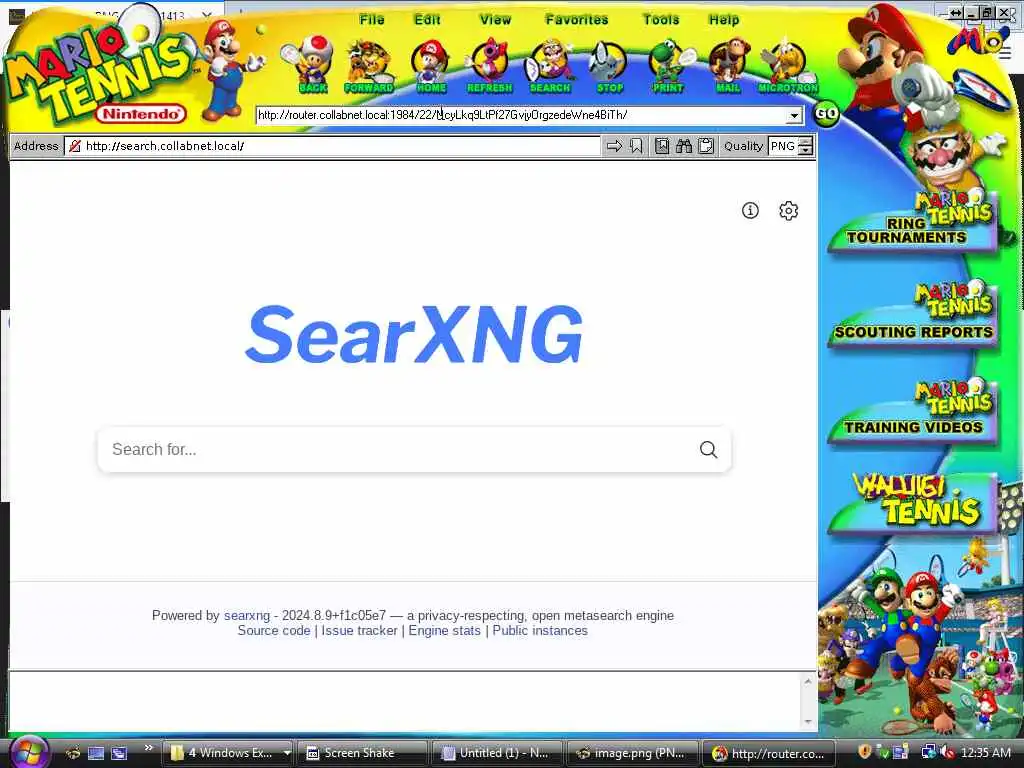The image size is (1024, 768).
Task: Stop loading with the Boo icon
Action: click(609, 65)
